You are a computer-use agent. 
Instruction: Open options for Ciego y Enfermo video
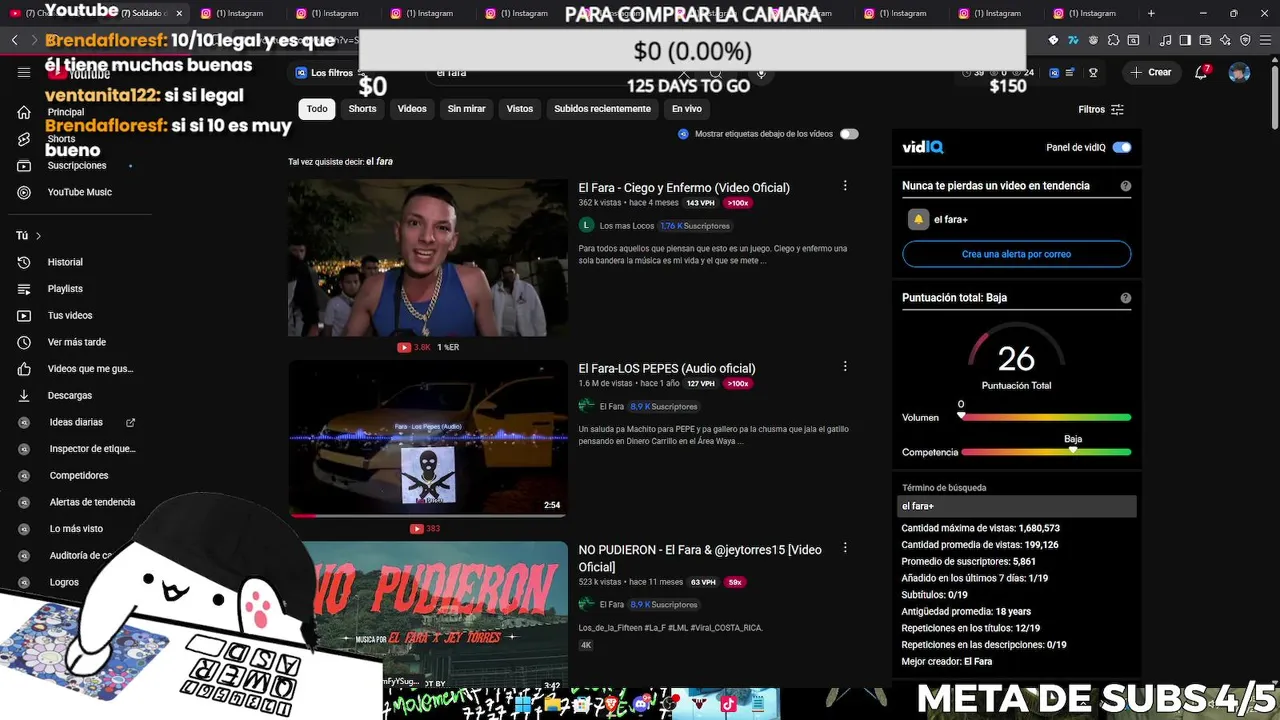pos(845,186)
